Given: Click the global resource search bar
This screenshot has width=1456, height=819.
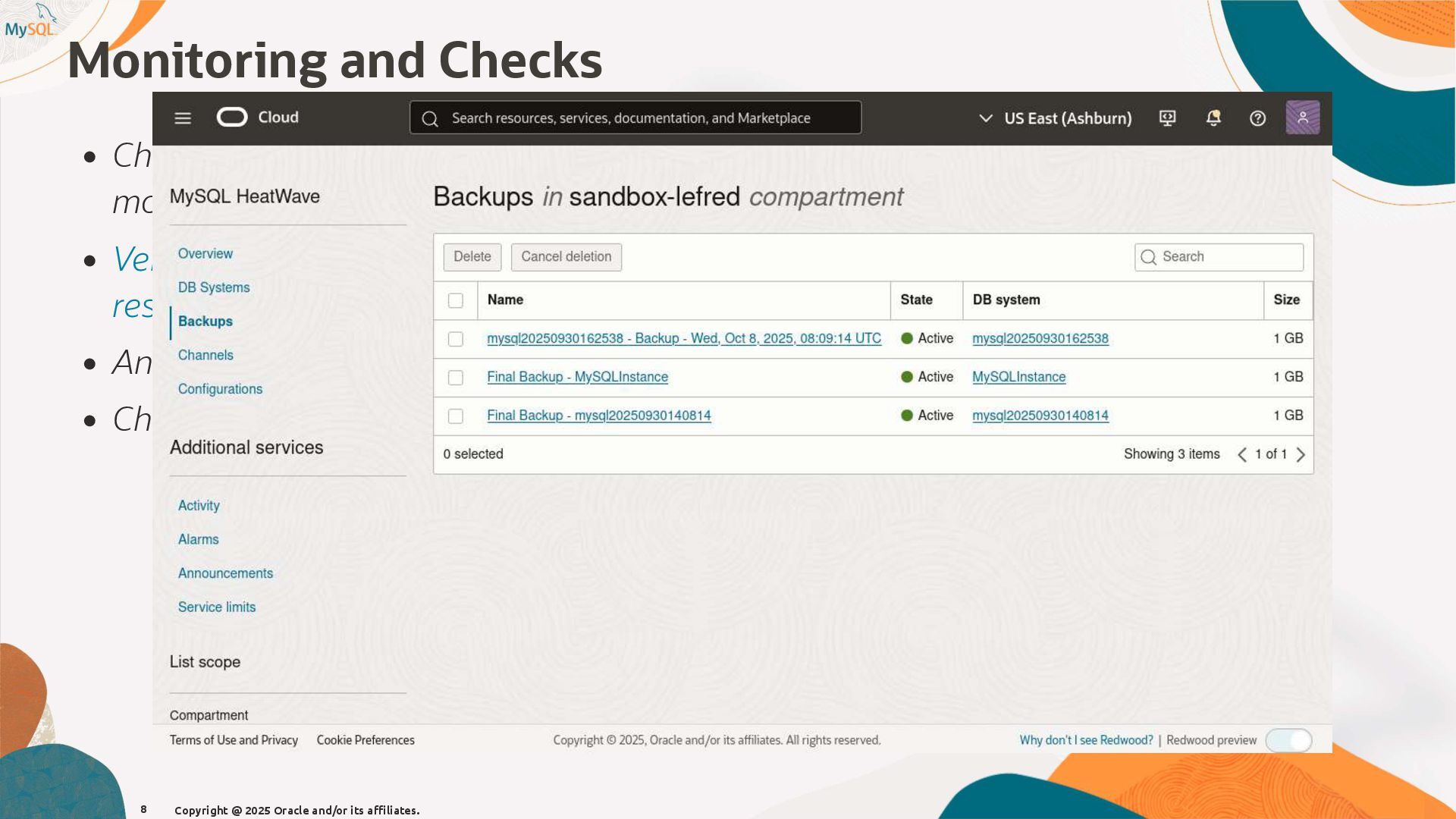Looking at the screenshot, I should click(x=635, y=118).
